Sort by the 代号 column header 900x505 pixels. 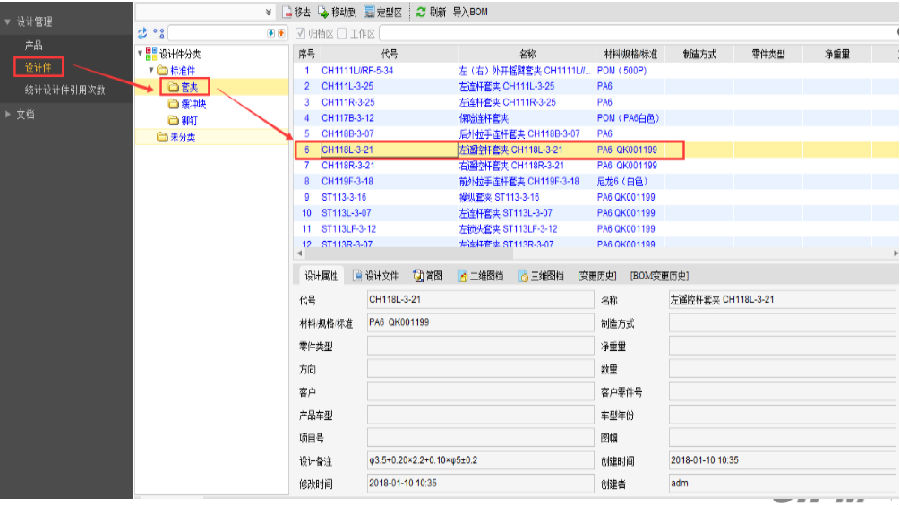pyautogui.click(x=389, y=54)
